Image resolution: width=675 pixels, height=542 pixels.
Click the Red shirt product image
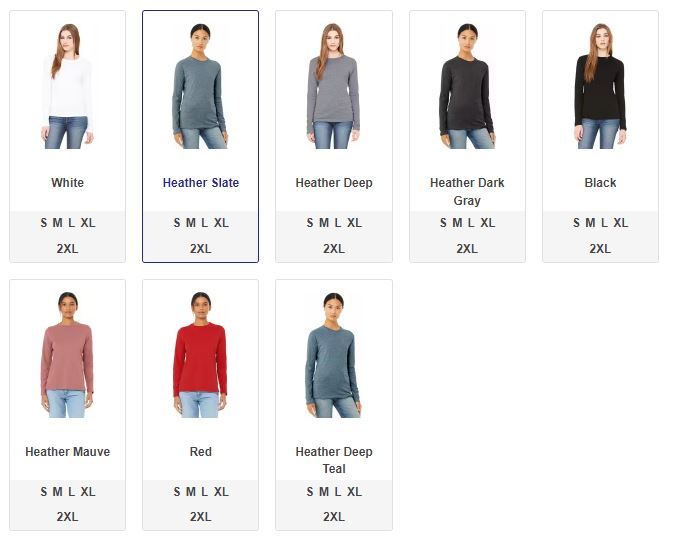(x=201, y=355)
